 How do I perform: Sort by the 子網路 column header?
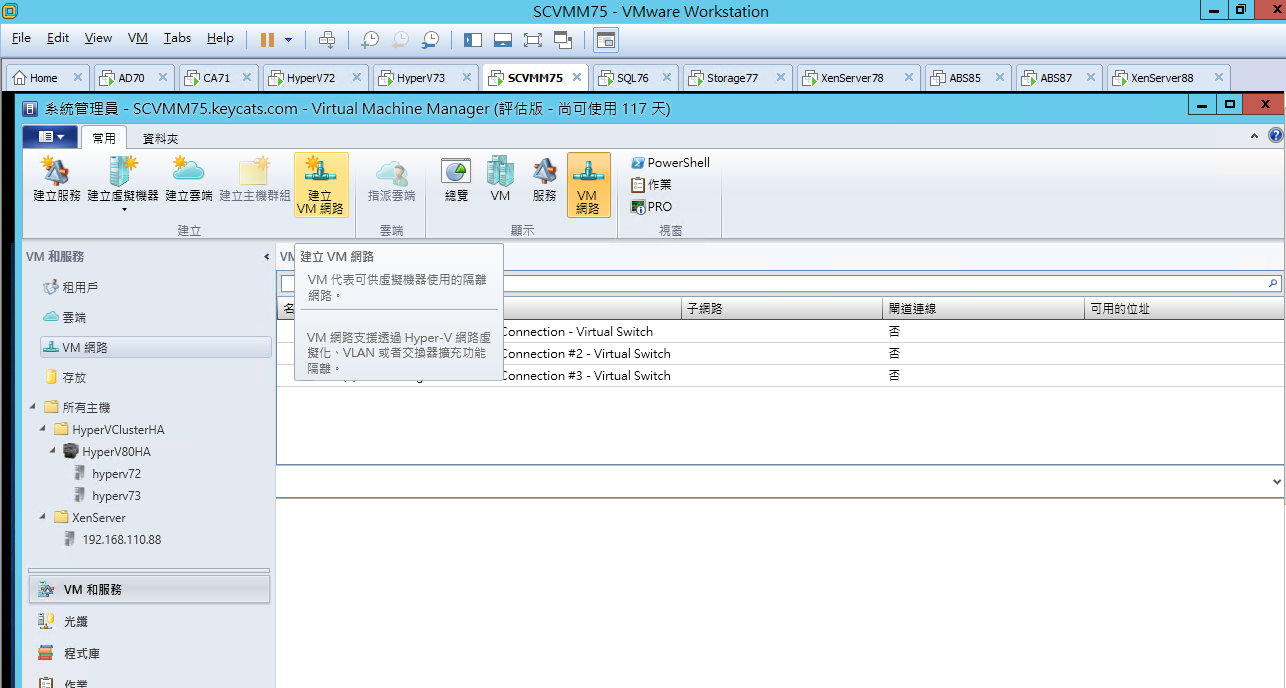tap(782, 309)
